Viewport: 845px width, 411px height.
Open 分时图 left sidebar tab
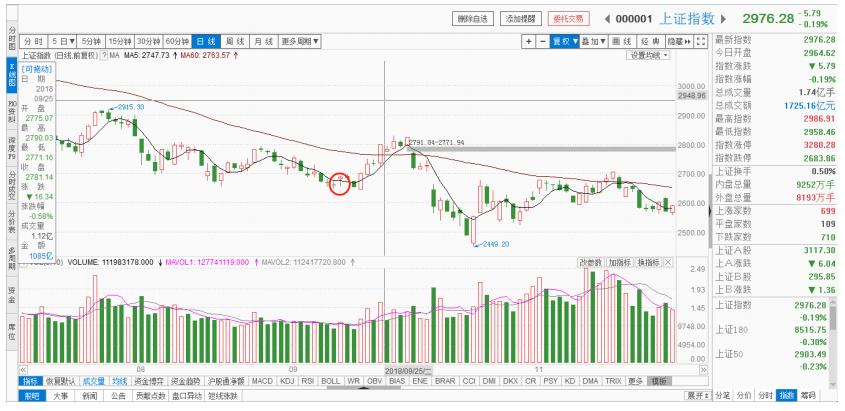[12, 38]
